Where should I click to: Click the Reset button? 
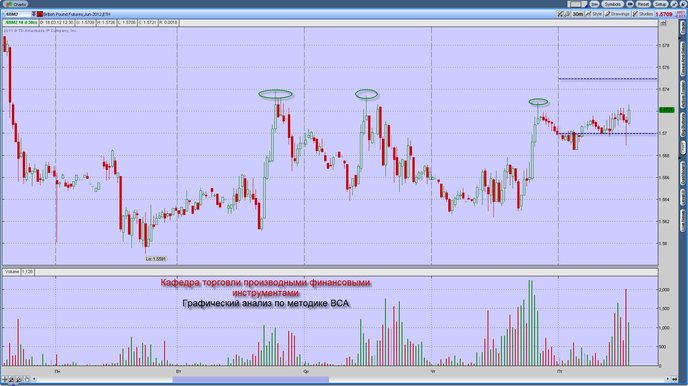(643, 4)
